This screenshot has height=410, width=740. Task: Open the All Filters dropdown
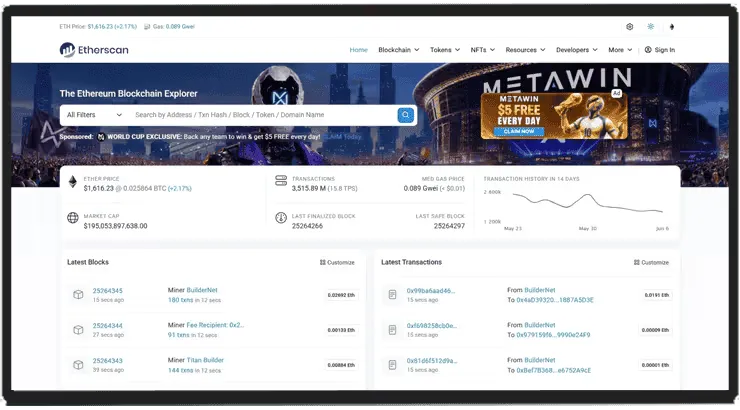94,115
